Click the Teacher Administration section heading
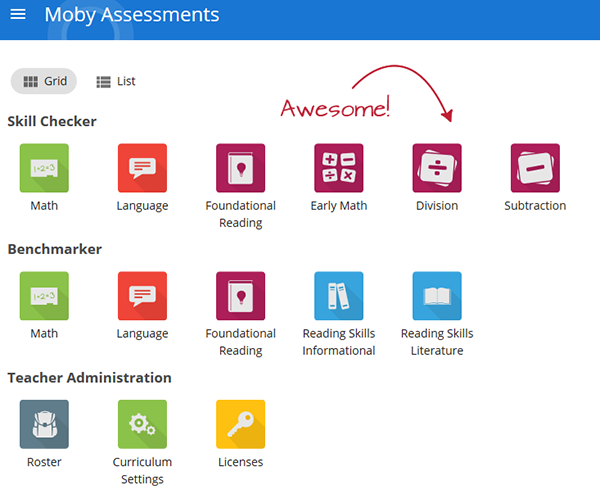The height and width of the screenshot is (494, 600). 90,378
